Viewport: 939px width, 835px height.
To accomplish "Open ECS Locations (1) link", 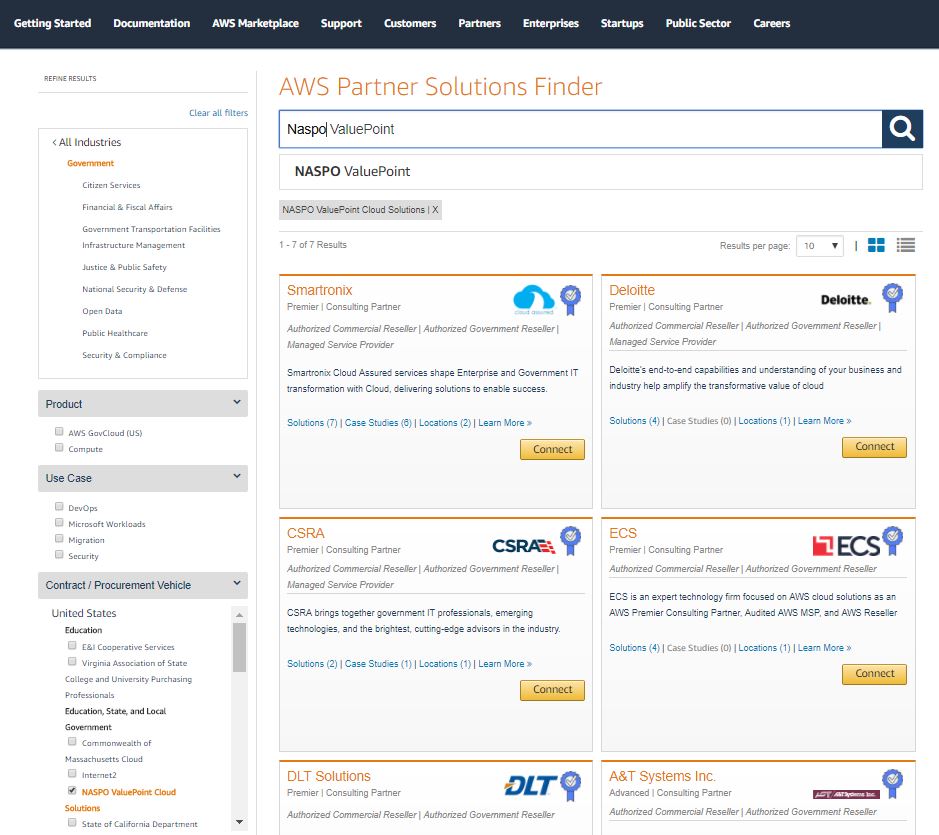I will tap(764, 648).
